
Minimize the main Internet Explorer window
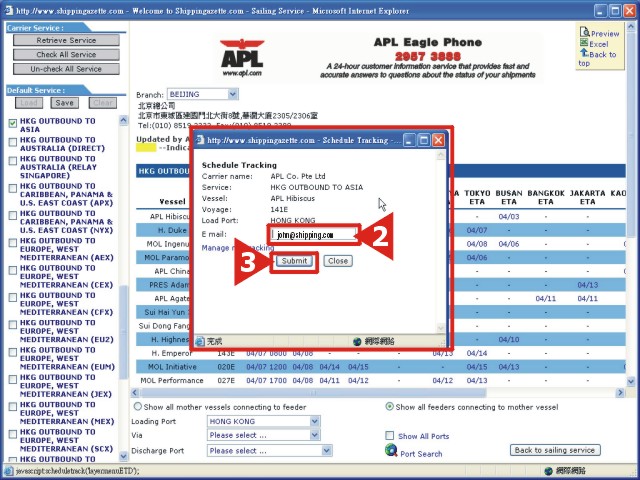point(600,11)
